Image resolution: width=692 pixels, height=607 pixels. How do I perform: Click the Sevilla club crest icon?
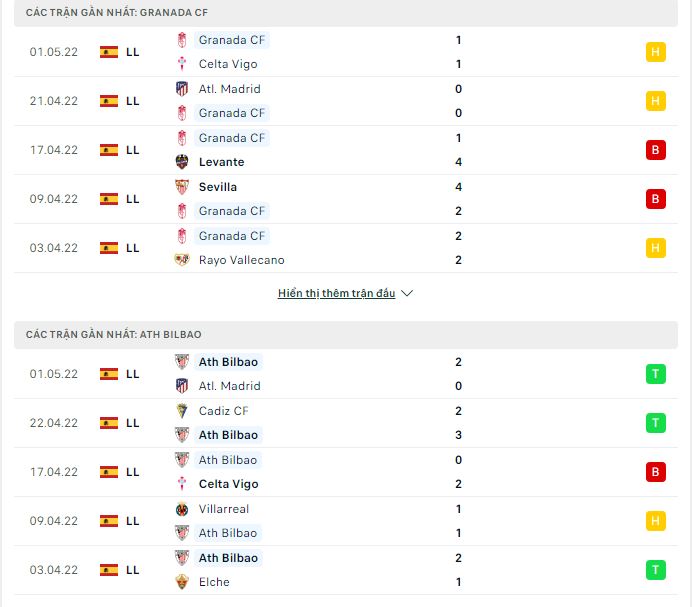point(182,187)
